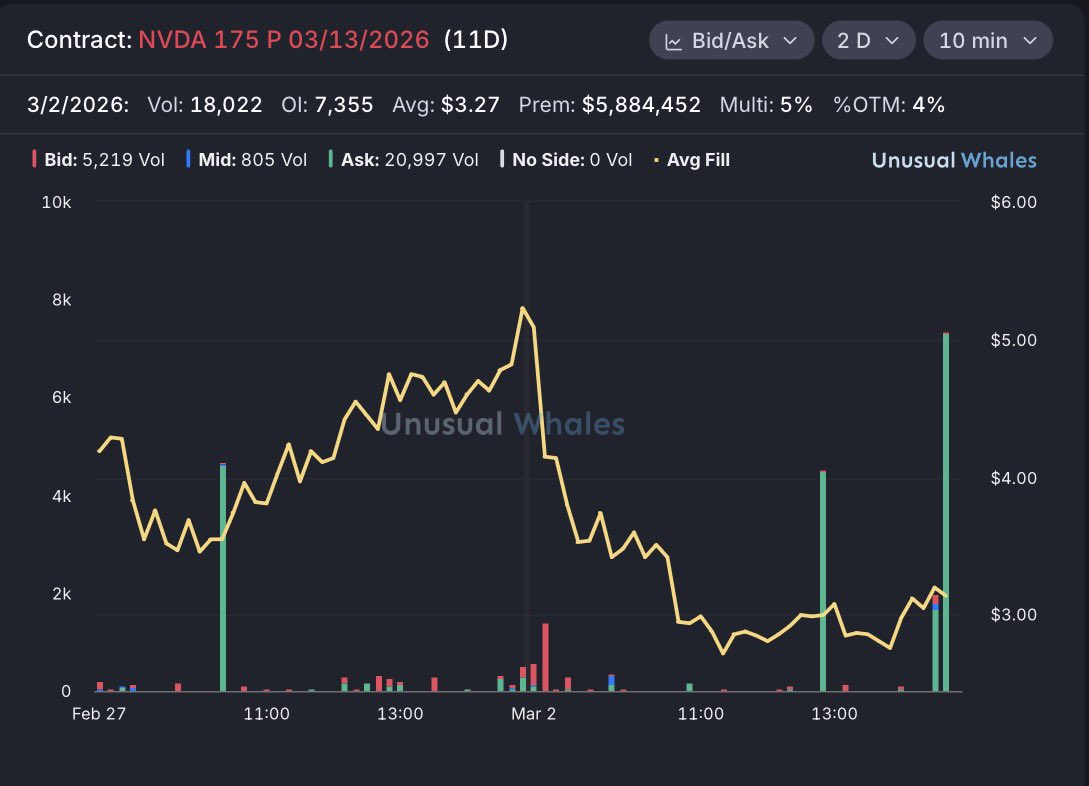
Task: Click the 10k volume axis label
Action: click(56, 202)
